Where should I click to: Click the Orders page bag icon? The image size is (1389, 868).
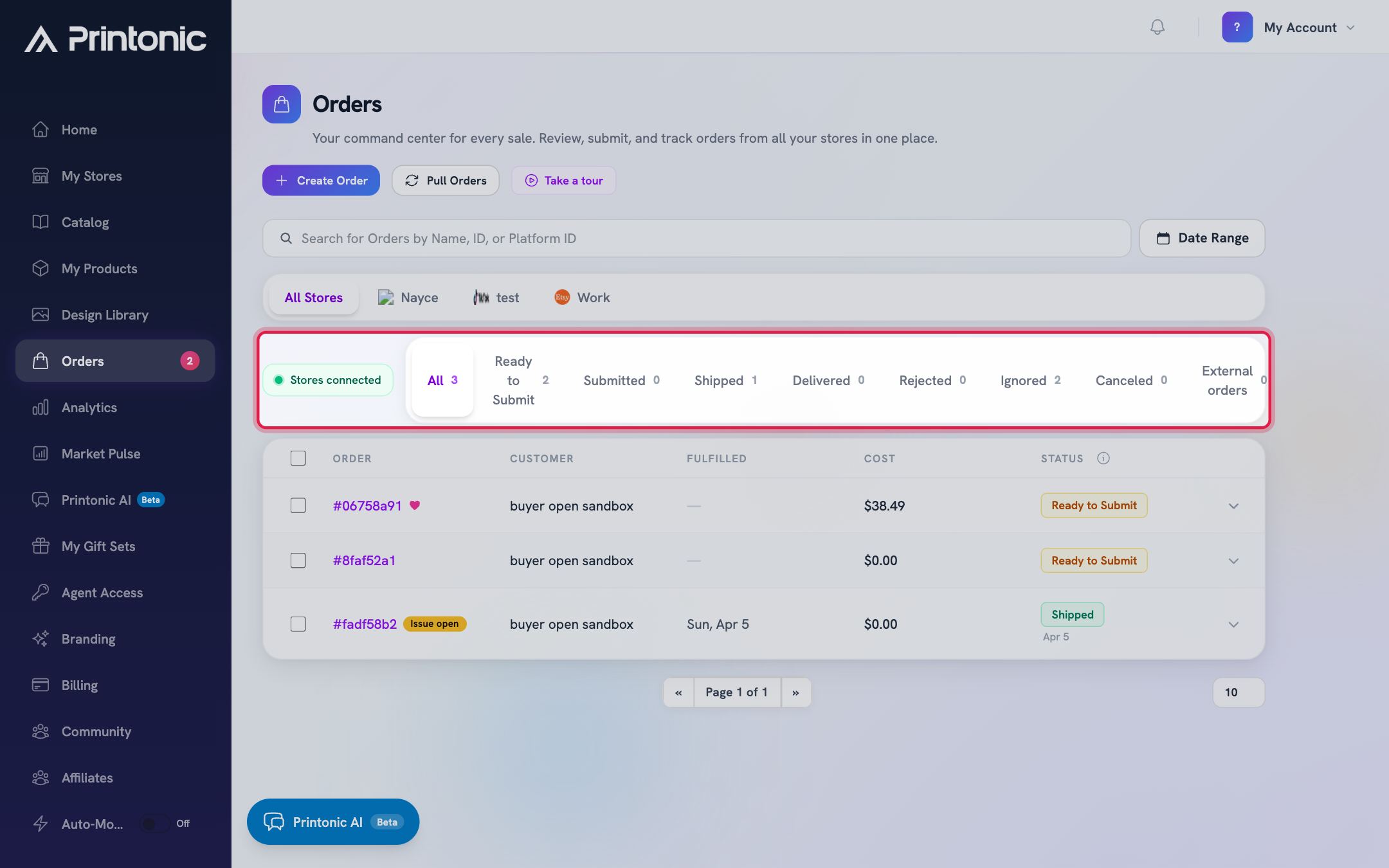[x=281, y=104]
